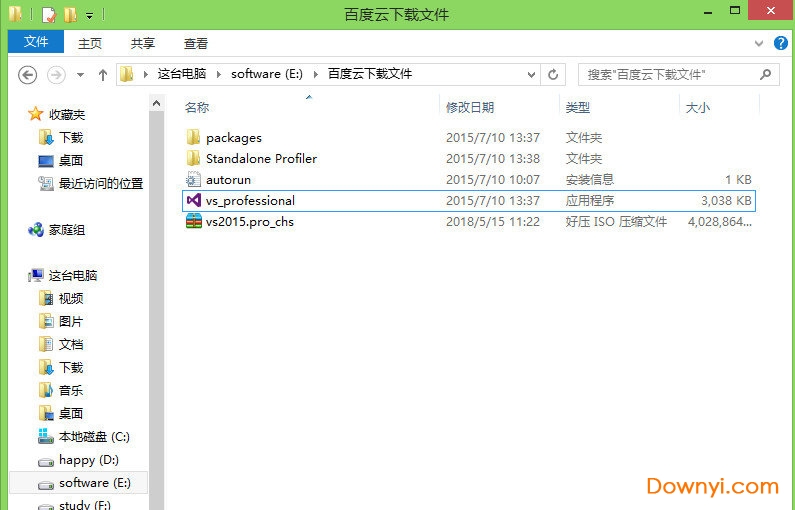Click software (E:) in the address bar
This screenshot has height=510, width=795.
point(267,74)
